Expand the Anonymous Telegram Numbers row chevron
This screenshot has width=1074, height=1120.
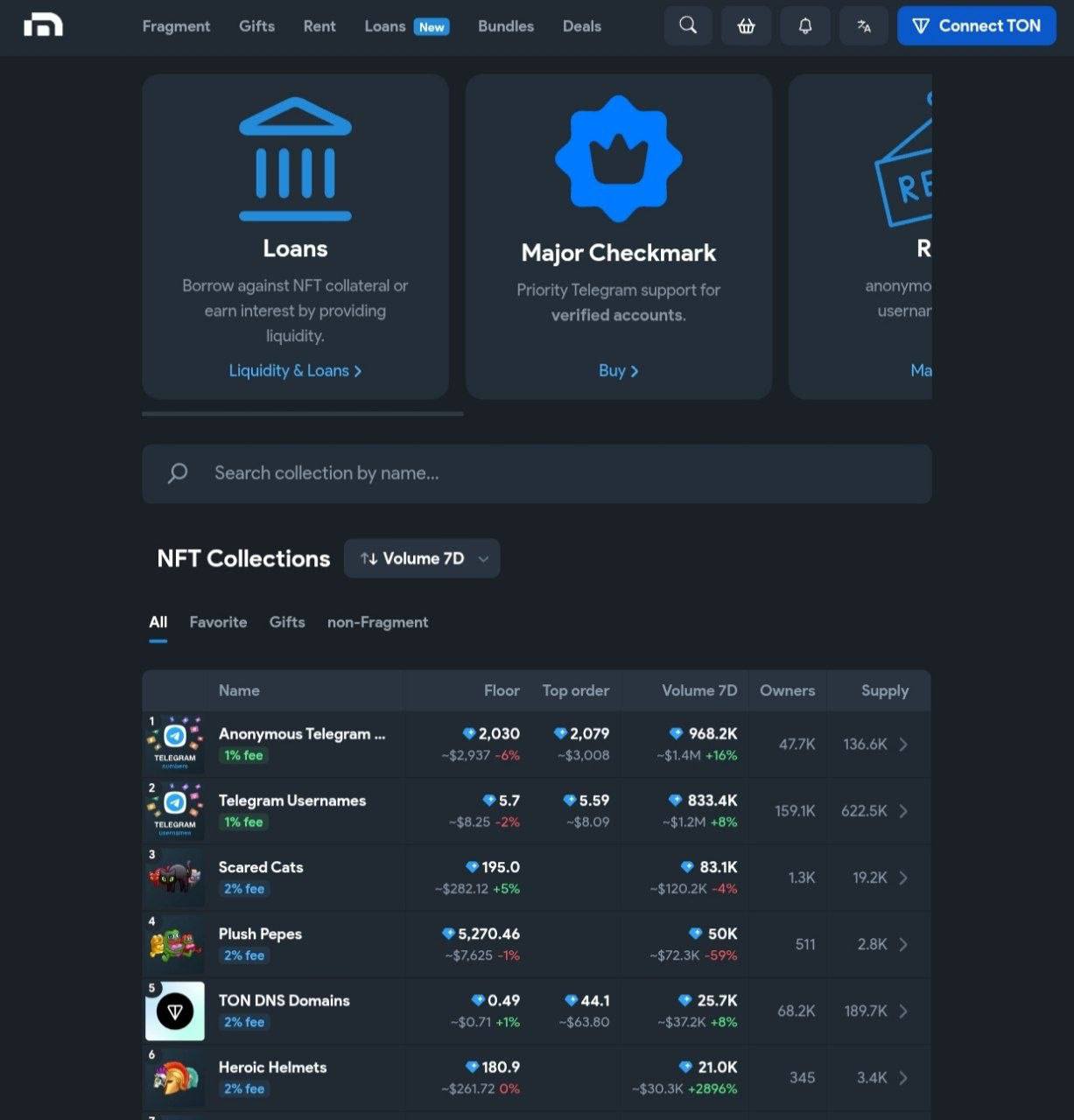[903, 744]
